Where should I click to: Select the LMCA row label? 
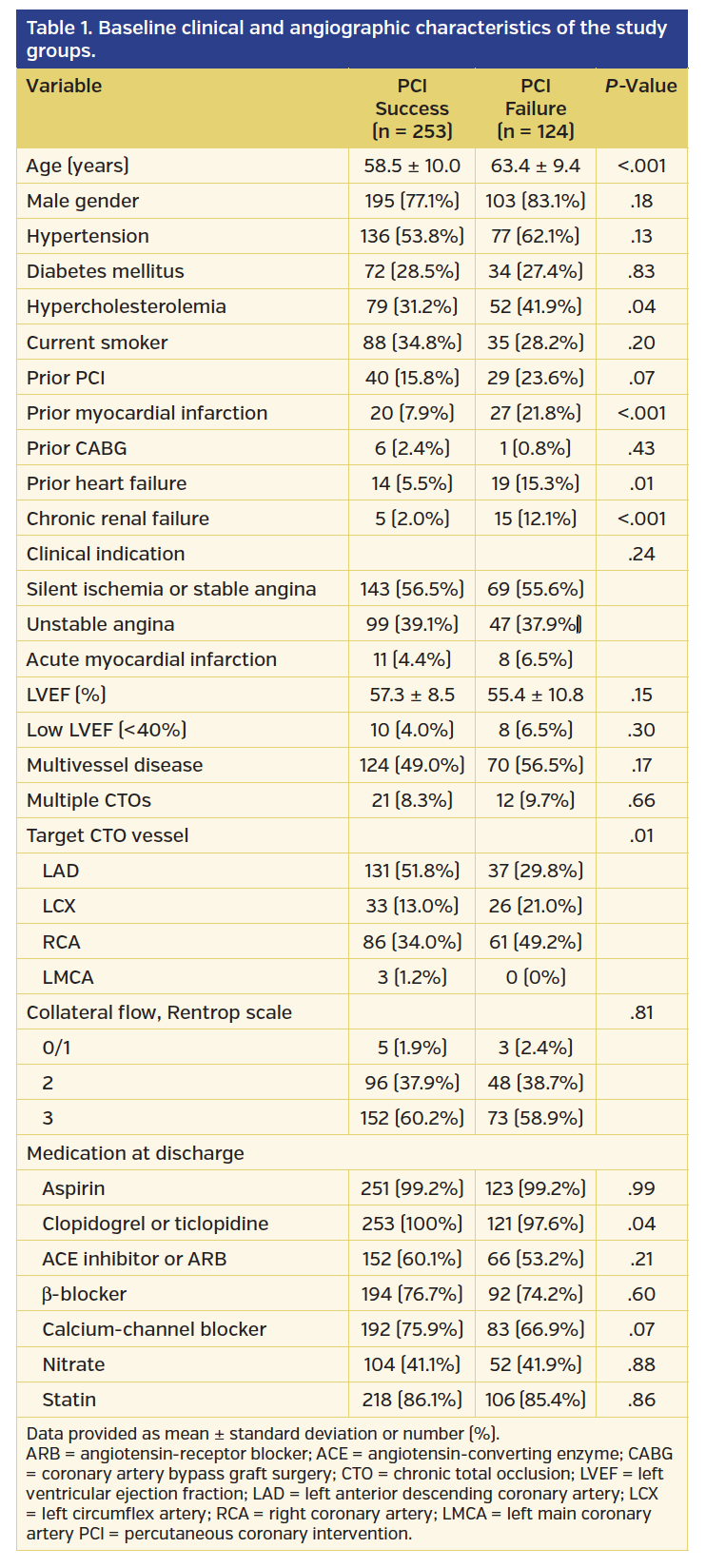pos(68,977)
